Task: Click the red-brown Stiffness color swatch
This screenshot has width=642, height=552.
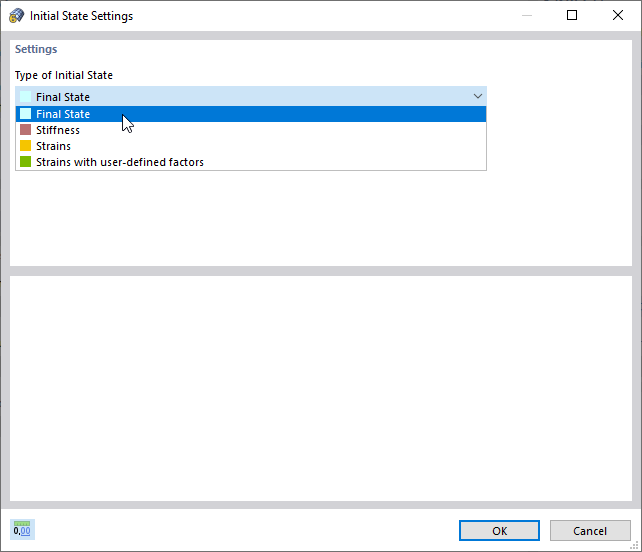Action: [x=26, y=130]
